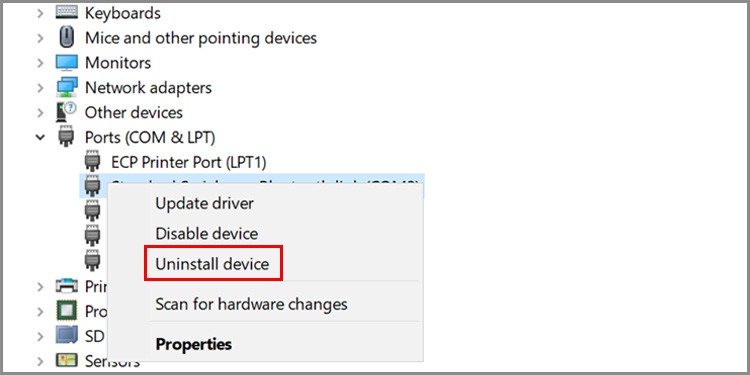The image size is (750, 375).
Task: Click the processor chip icon
Action: [66, 310]
